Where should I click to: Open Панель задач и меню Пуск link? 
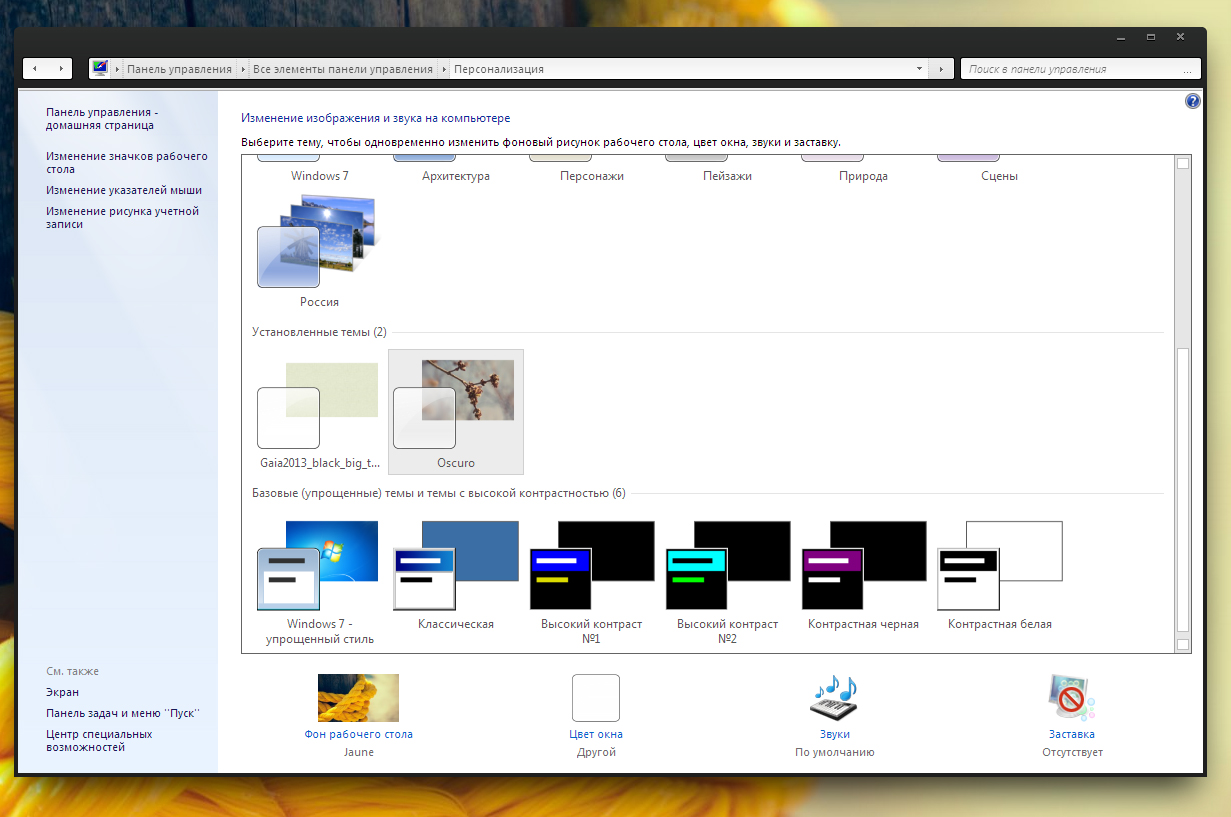tap(123, 713)
